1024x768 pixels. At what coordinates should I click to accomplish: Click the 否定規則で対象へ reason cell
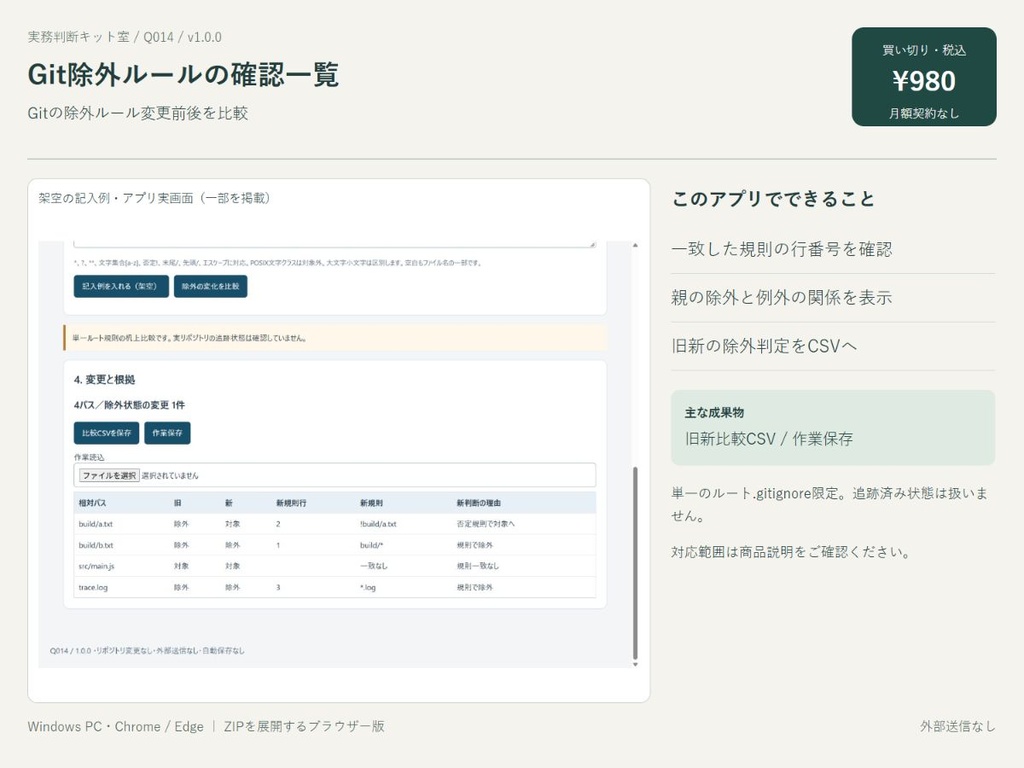[485, 524]
